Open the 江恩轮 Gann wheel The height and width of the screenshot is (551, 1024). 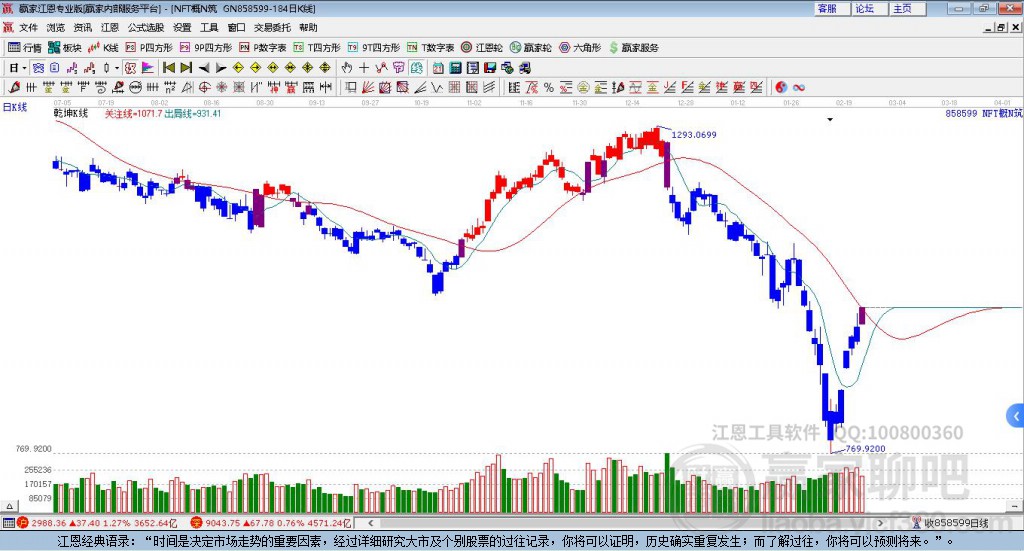482,48
